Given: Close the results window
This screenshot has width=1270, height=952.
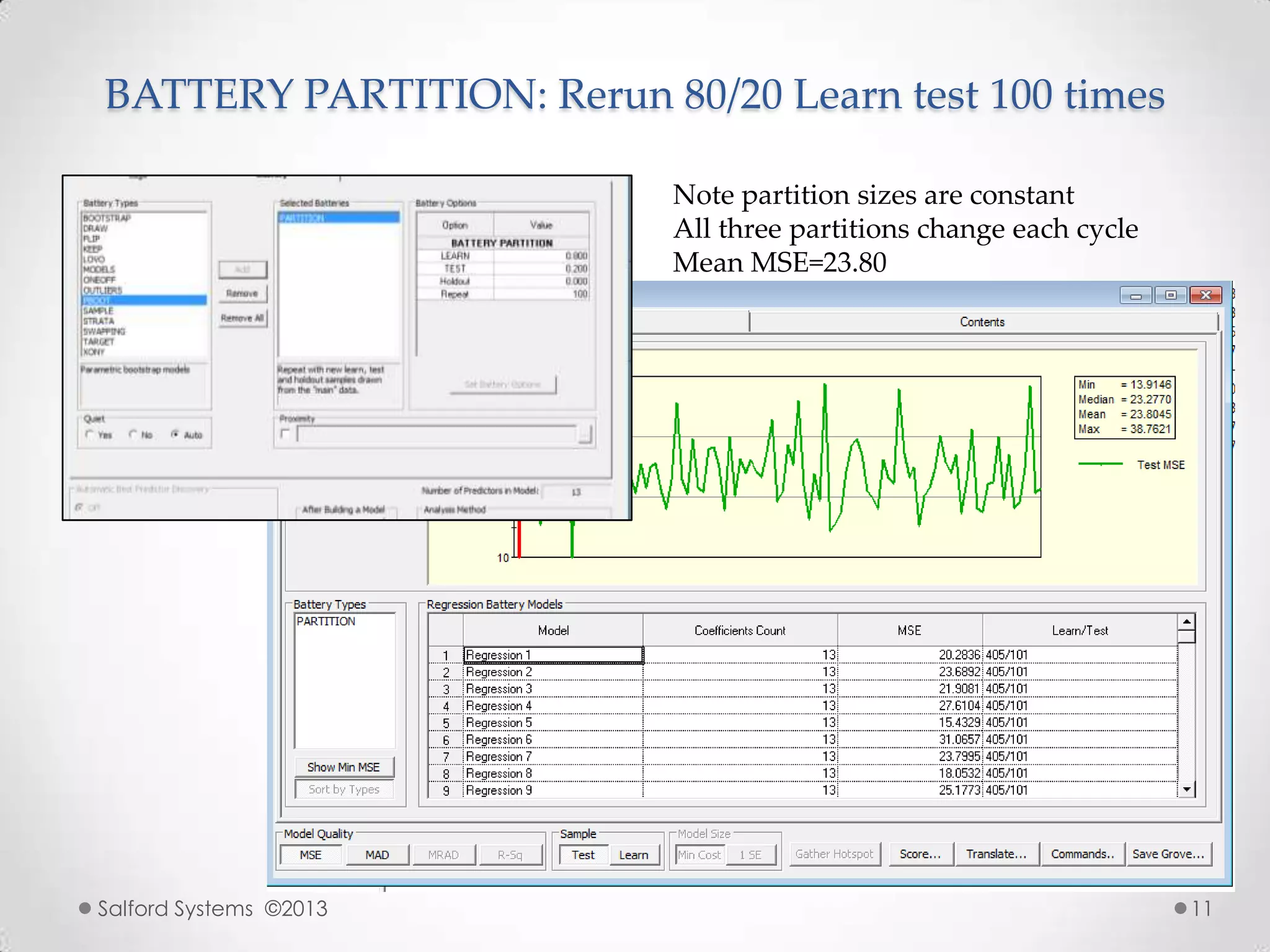Looking at the screenshot, I should pyautogui.click(x=1206, y=295).
